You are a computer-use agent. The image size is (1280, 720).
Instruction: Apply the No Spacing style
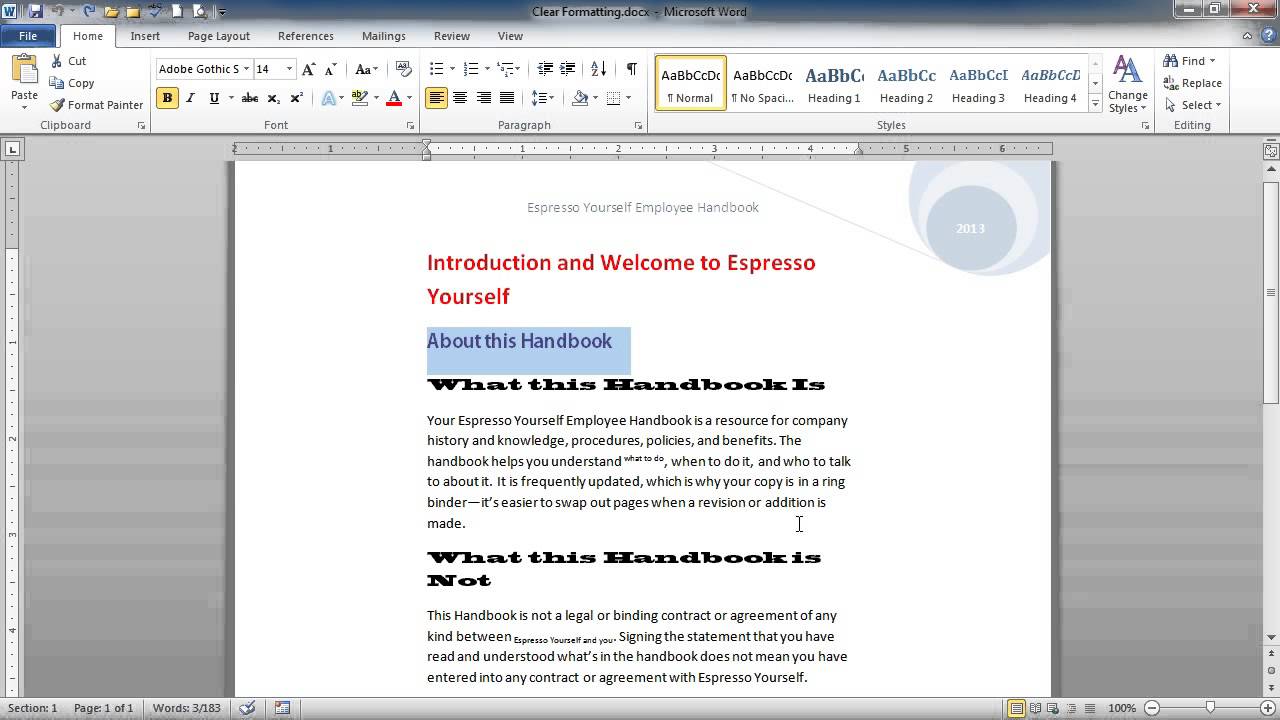click(x=762, y=84)
